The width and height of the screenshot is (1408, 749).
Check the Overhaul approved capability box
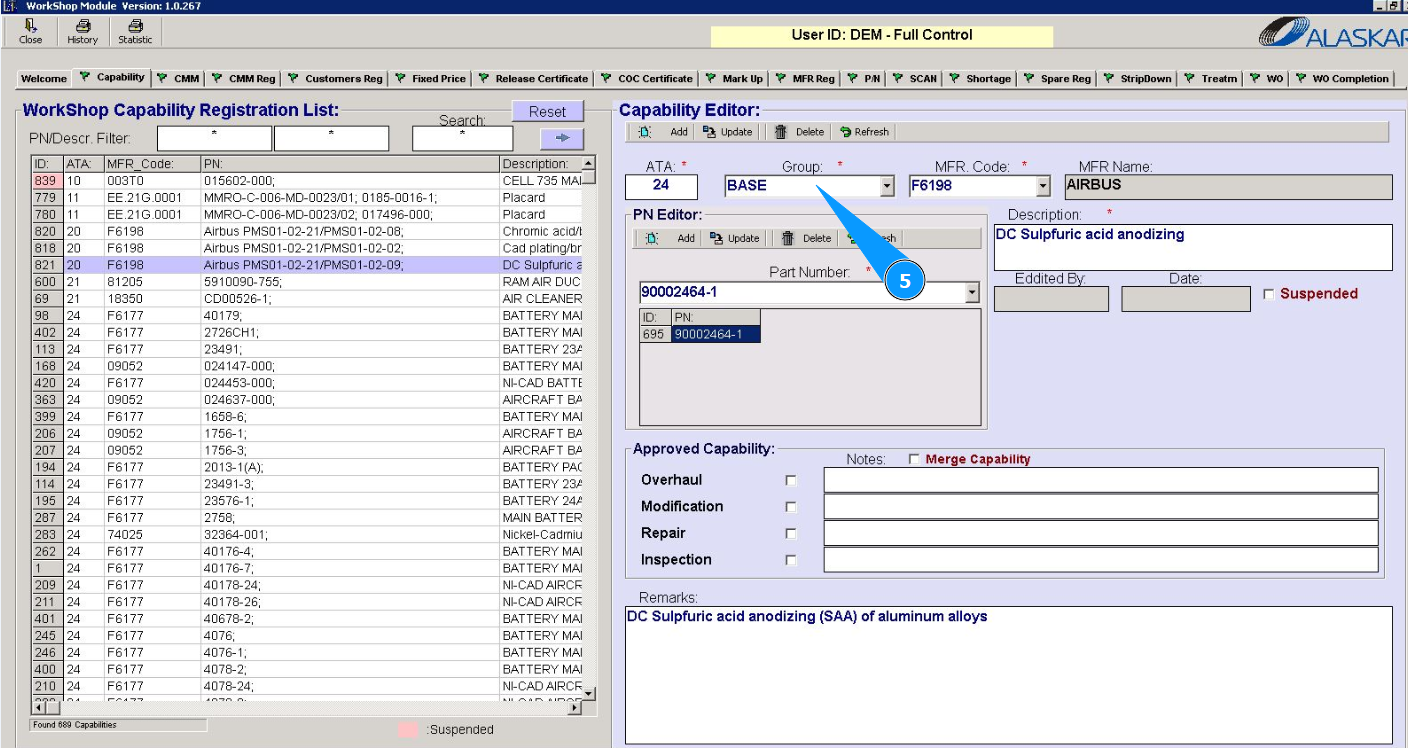[x=791, y=481]
